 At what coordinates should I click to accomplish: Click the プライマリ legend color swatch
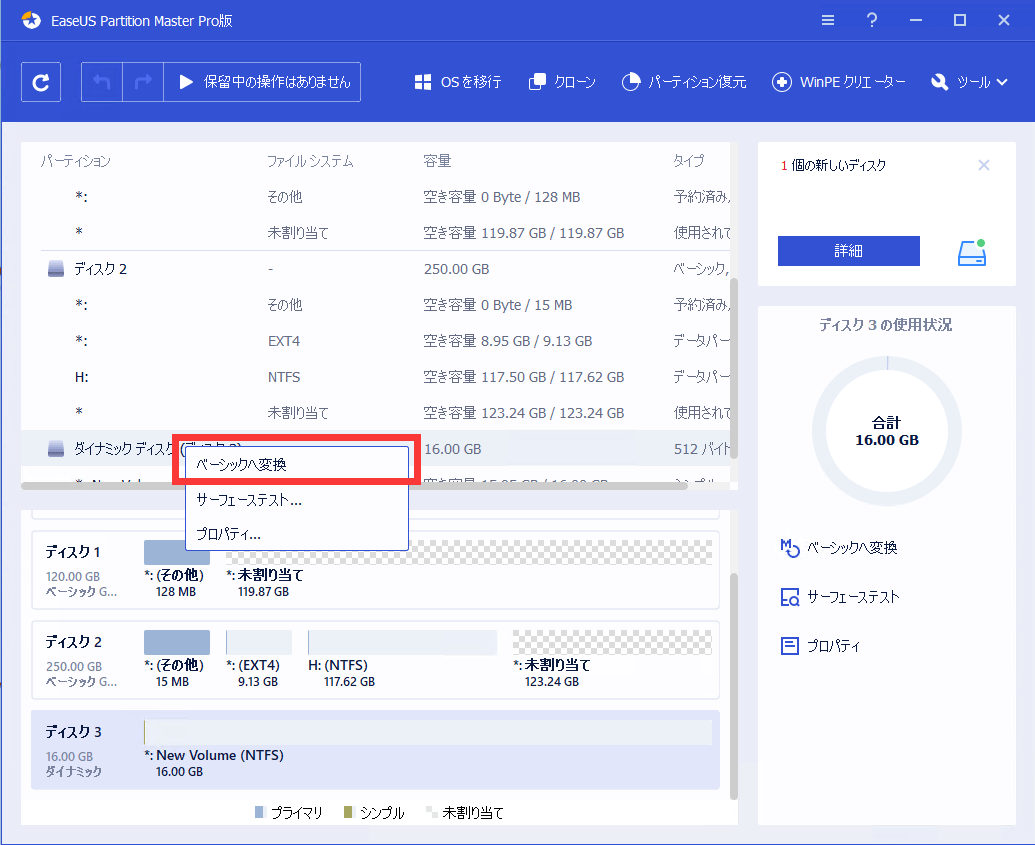259,811
